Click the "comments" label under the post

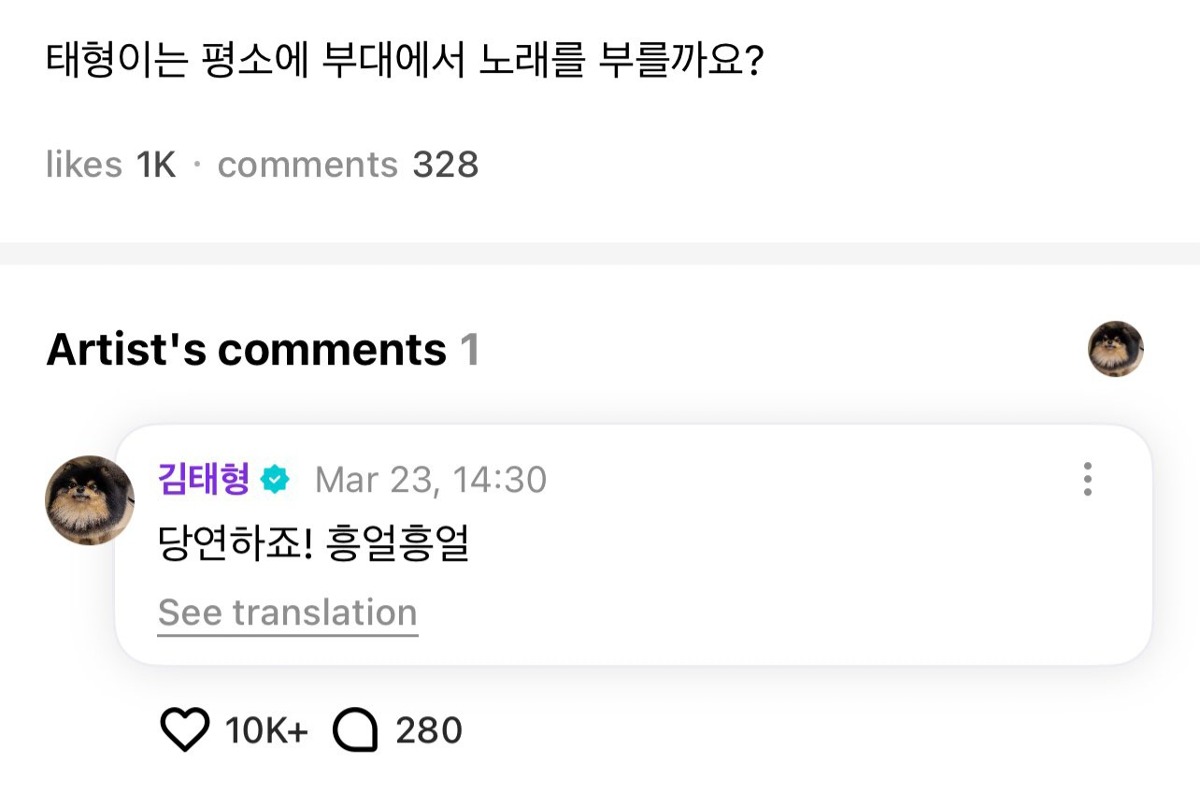point(307,165)
